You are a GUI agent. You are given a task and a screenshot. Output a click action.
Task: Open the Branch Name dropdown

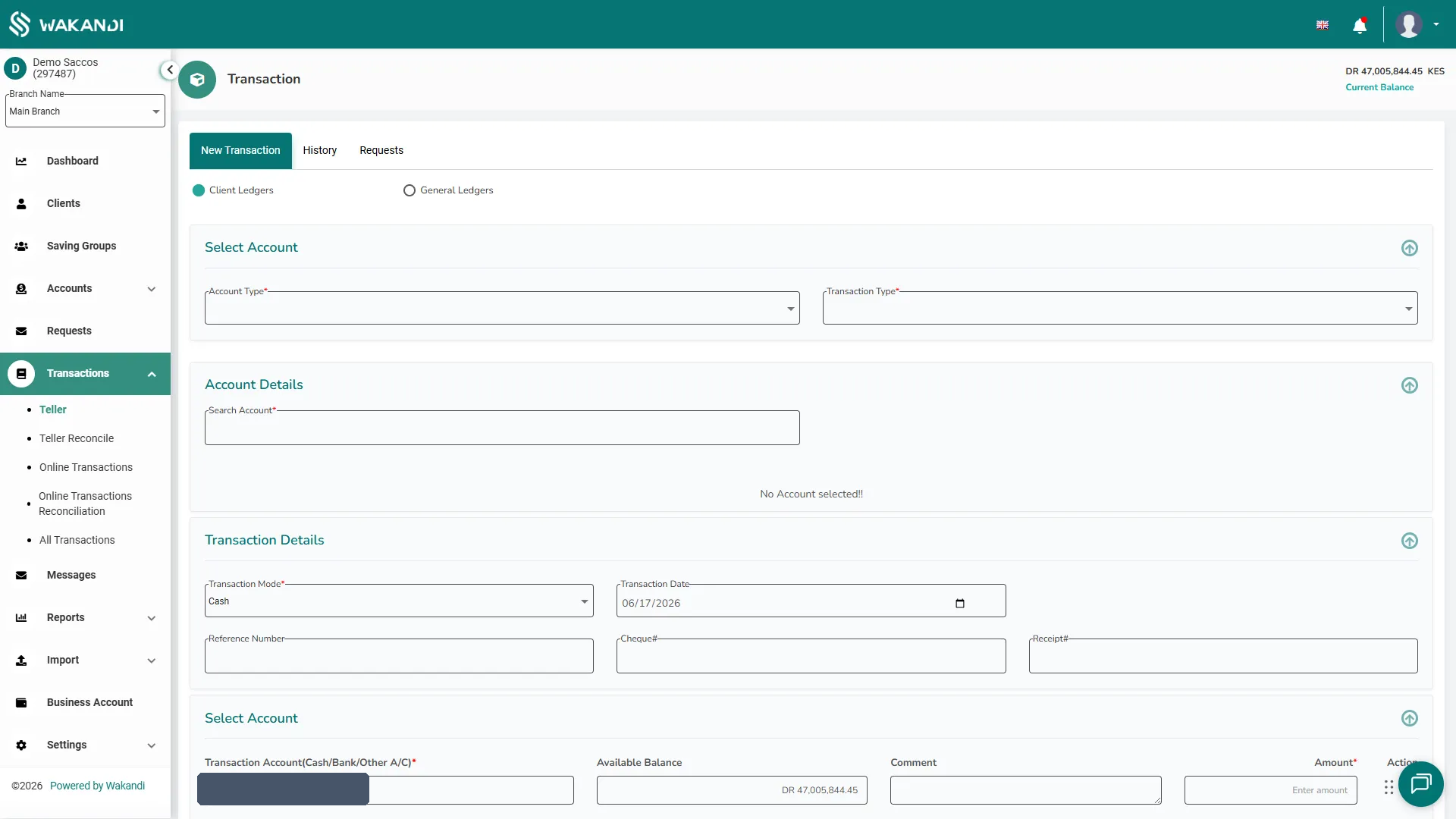coord(85,111)
